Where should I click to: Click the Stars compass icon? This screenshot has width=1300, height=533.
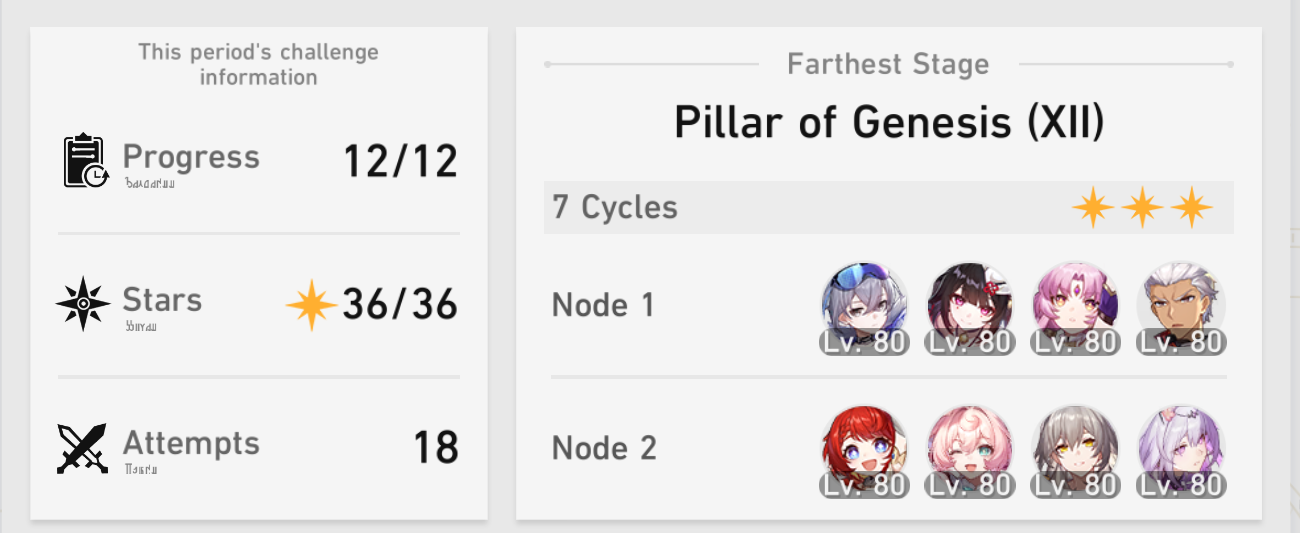click(x=83, y=304)
